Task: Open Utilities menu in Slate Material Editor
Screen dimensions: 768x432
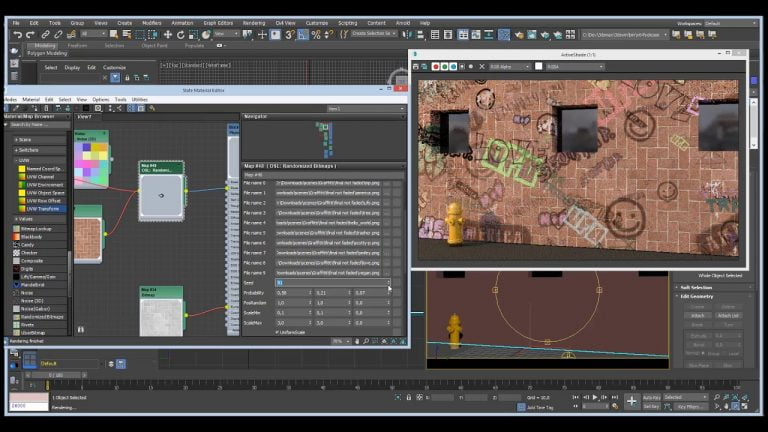Action: (140, 99)
